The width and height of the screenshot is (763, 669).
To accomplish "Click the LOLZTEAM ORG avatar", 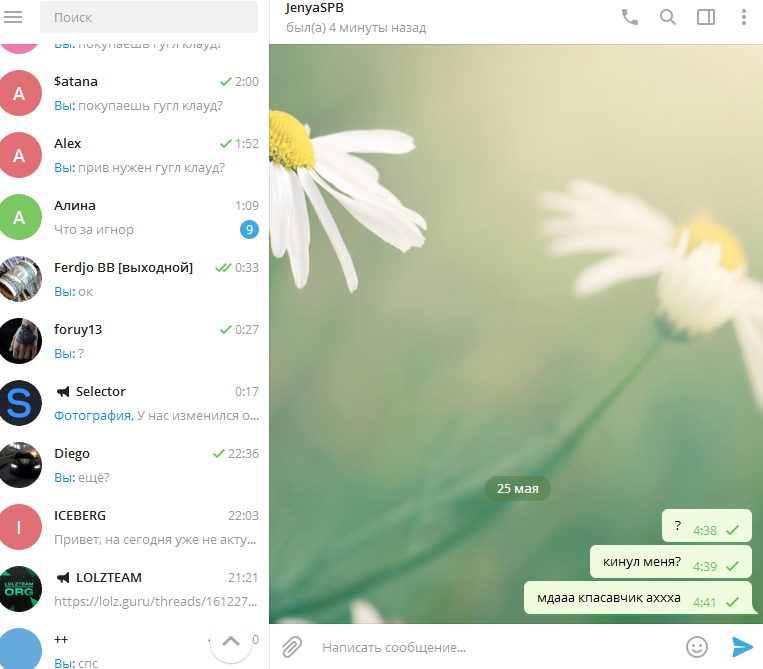I will (18, 589).
